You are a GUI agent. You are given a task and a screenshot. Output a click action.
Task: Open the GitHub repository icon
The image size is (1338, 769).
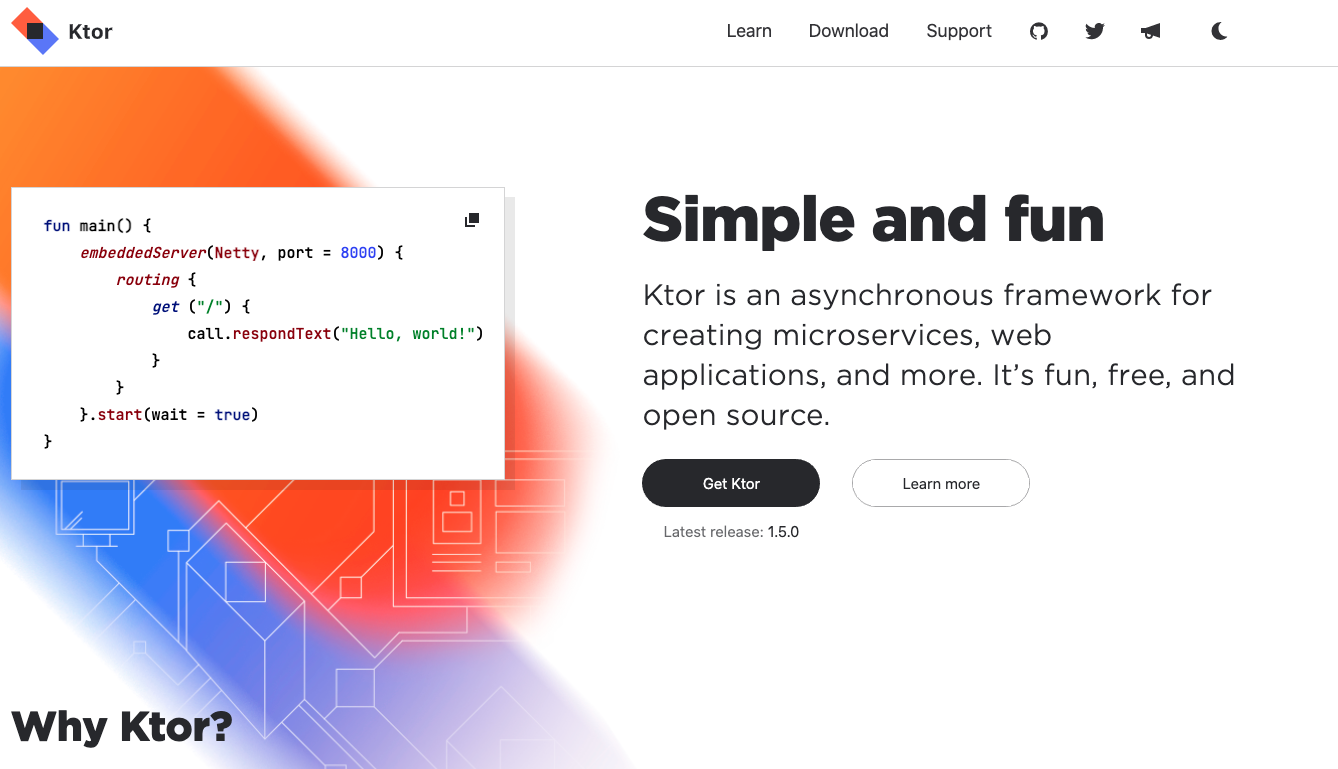point(1039,31)
